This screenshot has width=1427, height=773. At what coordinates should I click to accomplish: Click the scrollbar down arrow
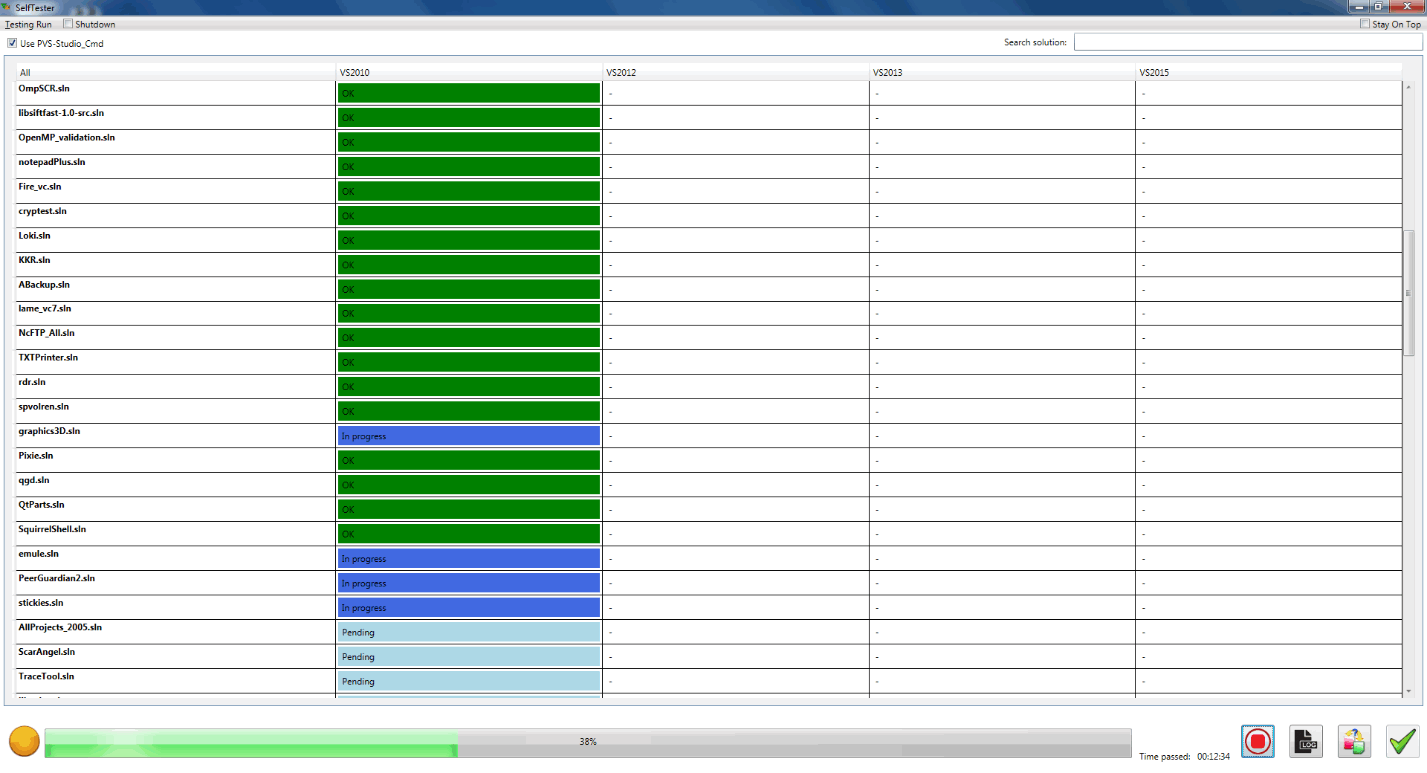click(1410, 691)
